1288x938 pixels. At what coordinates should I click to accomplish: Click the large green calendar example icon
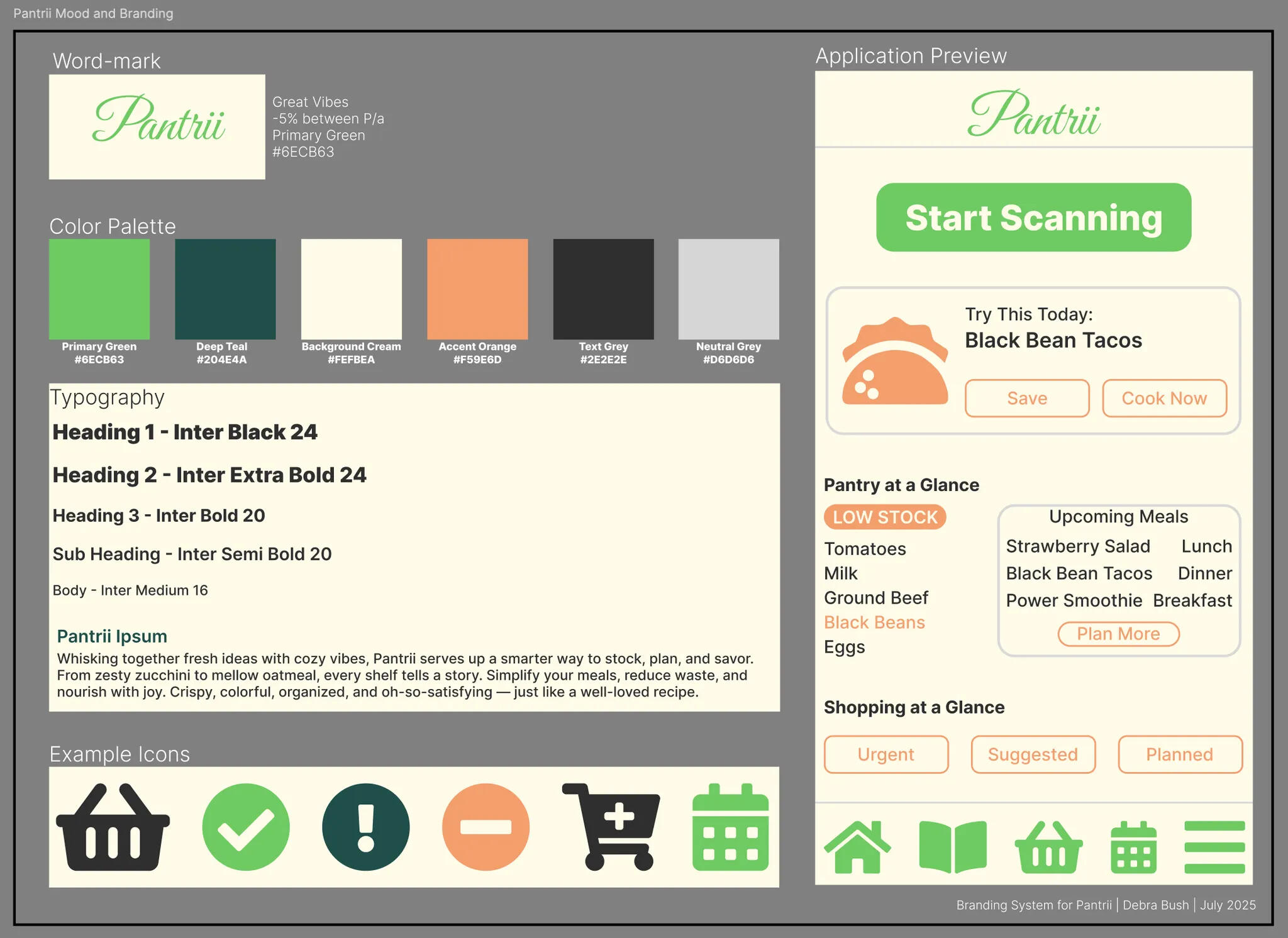click(730, 827)
